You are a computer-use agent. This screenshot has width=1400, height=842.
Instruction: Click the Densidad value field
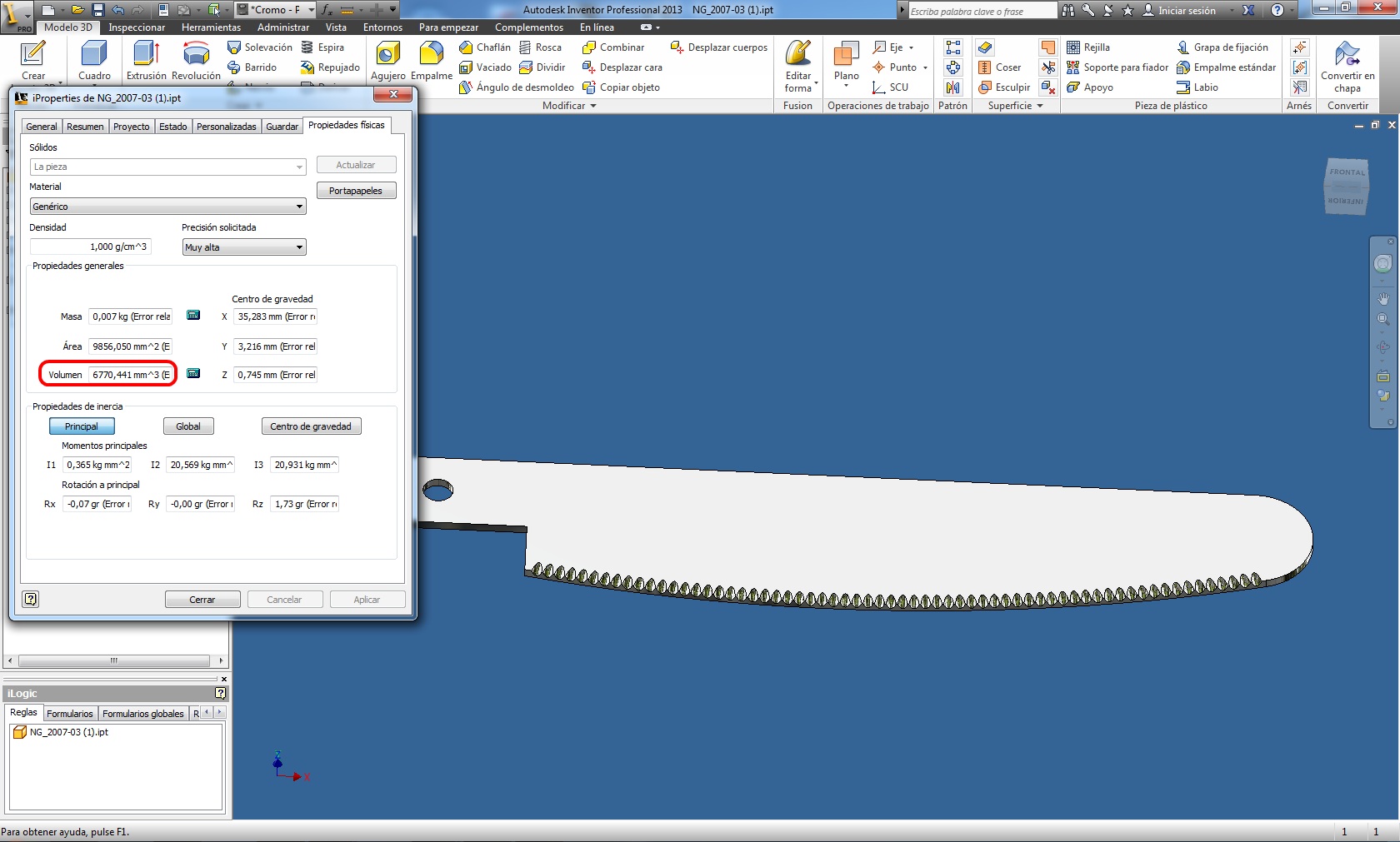point(91,247)
